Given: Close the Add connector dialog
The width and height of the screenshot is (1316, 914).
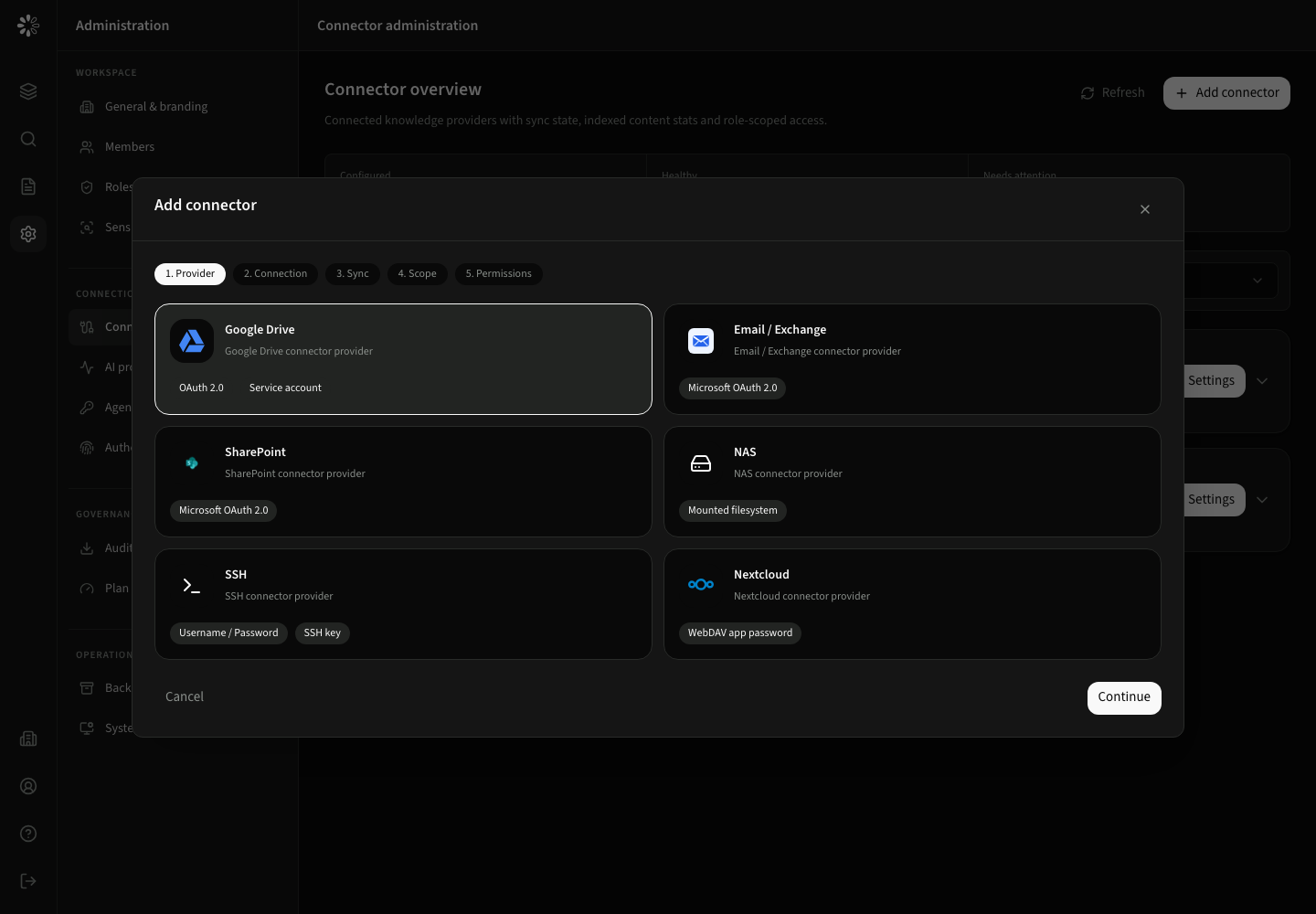Looking at the screenshot, I should (x=1145, y=209).
